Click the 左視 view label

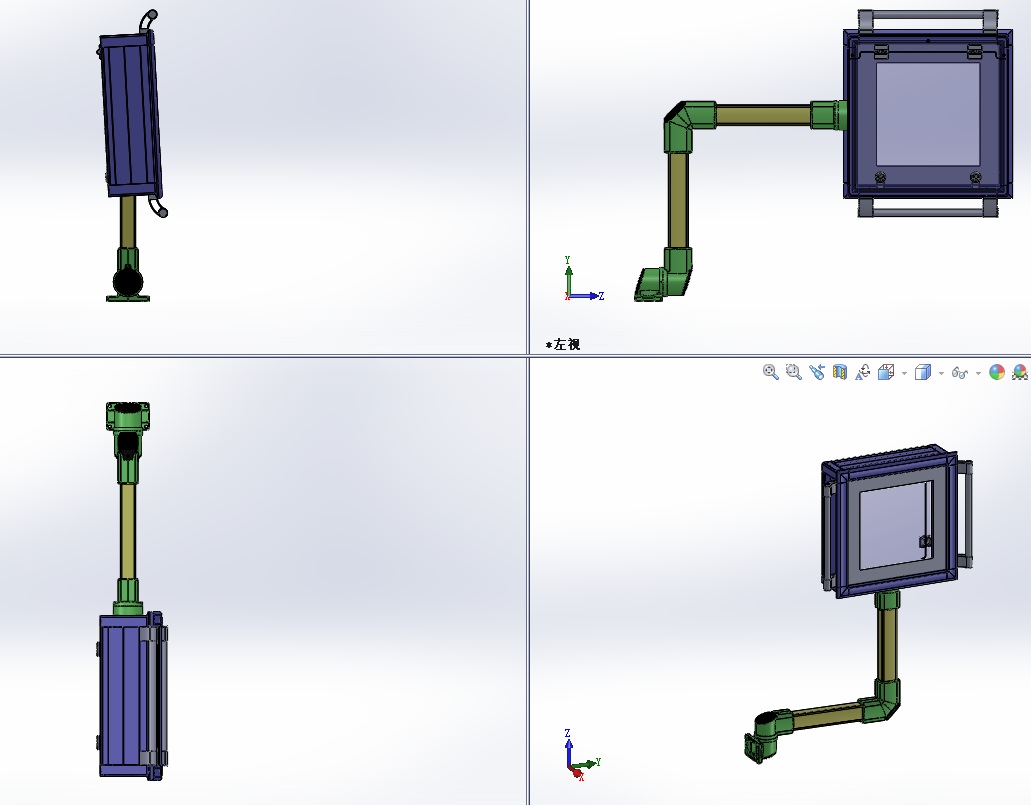tap(563, 345)
